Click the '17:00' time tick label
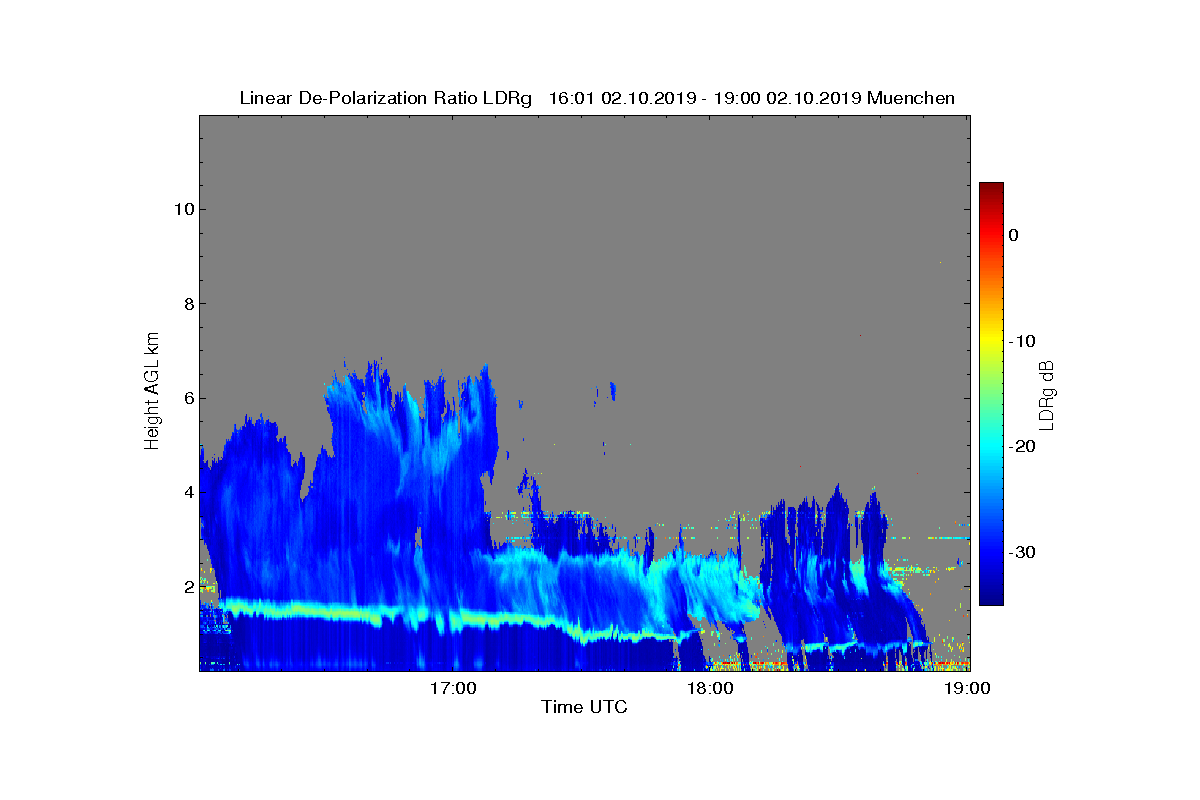 pos(453,689)
